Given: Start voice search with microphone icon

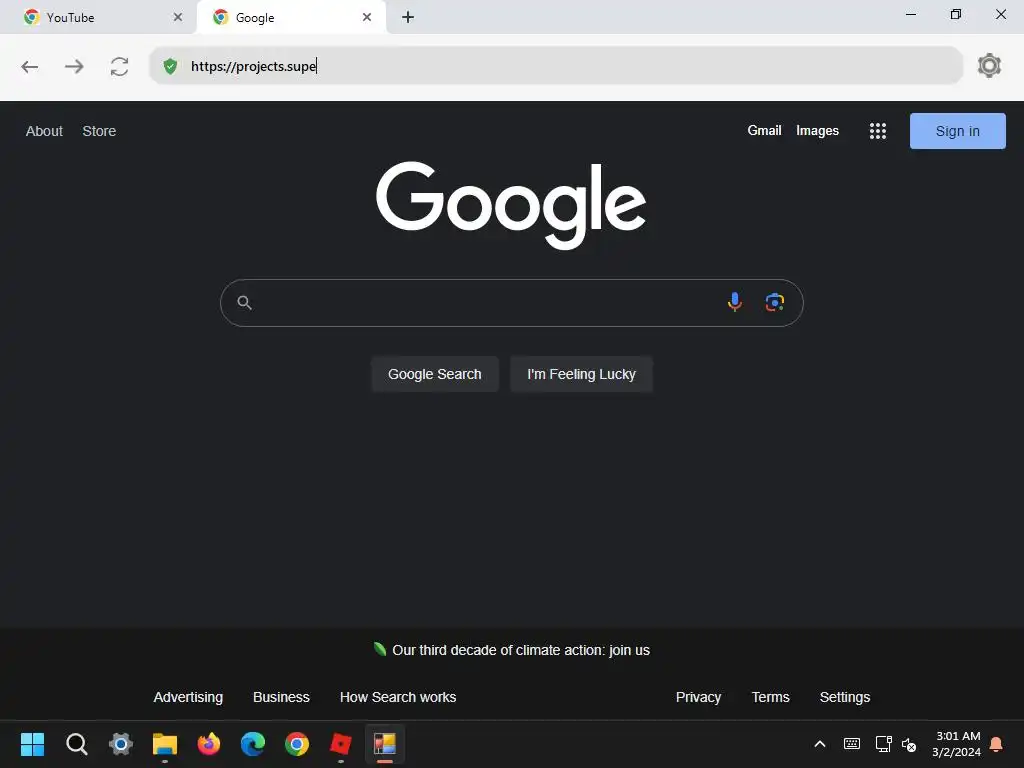Looking at the screenshot, I should coord(735,302).
